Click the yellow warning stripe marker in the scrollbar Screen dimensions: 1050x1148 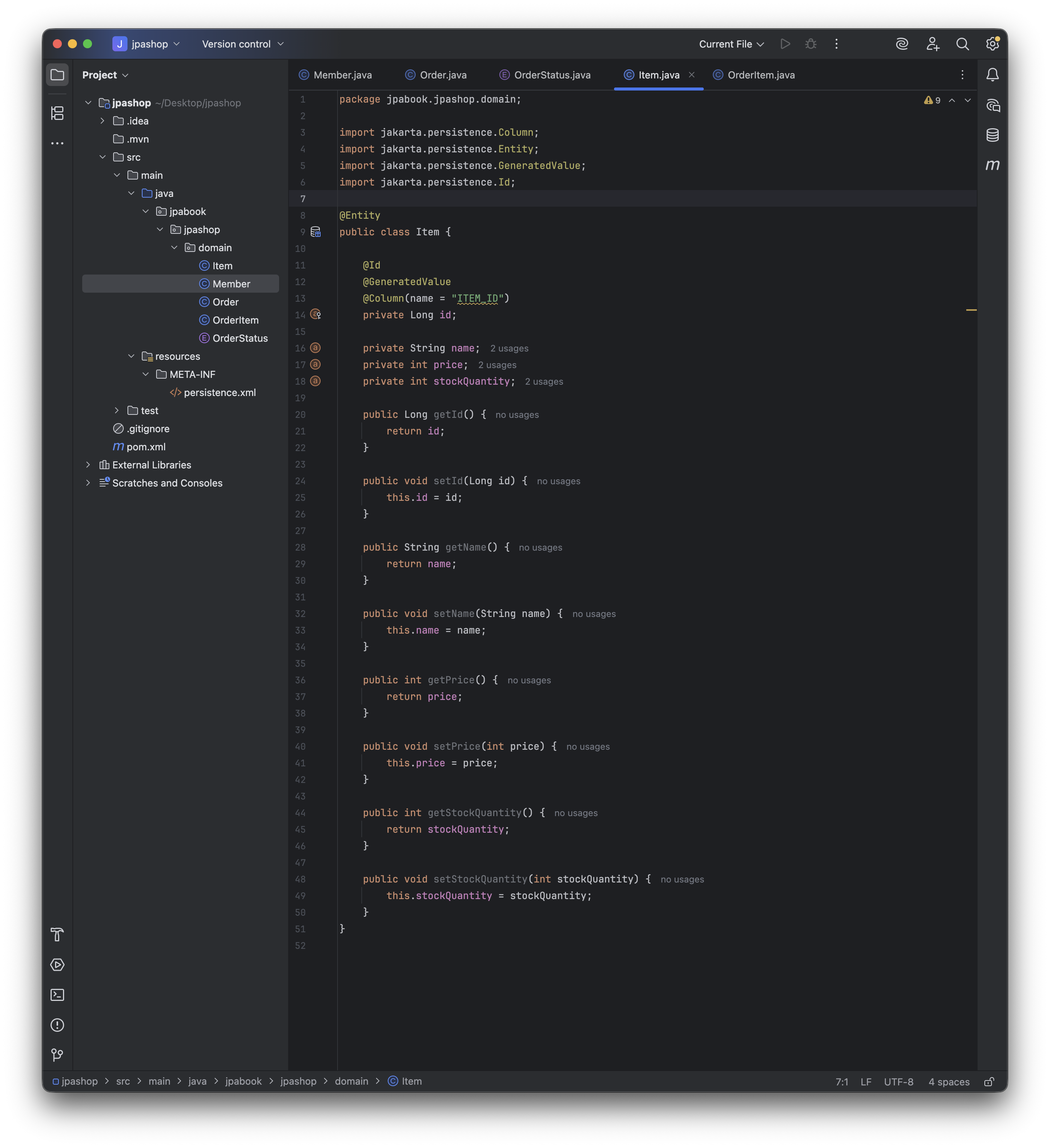[x=971, y=310]
